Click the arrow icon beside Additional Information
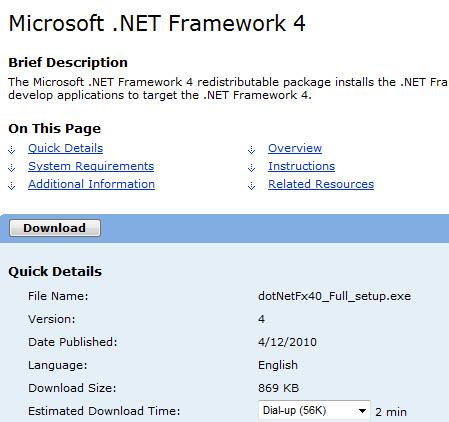This screenshot has height=422, width=449. pos(12,186)
